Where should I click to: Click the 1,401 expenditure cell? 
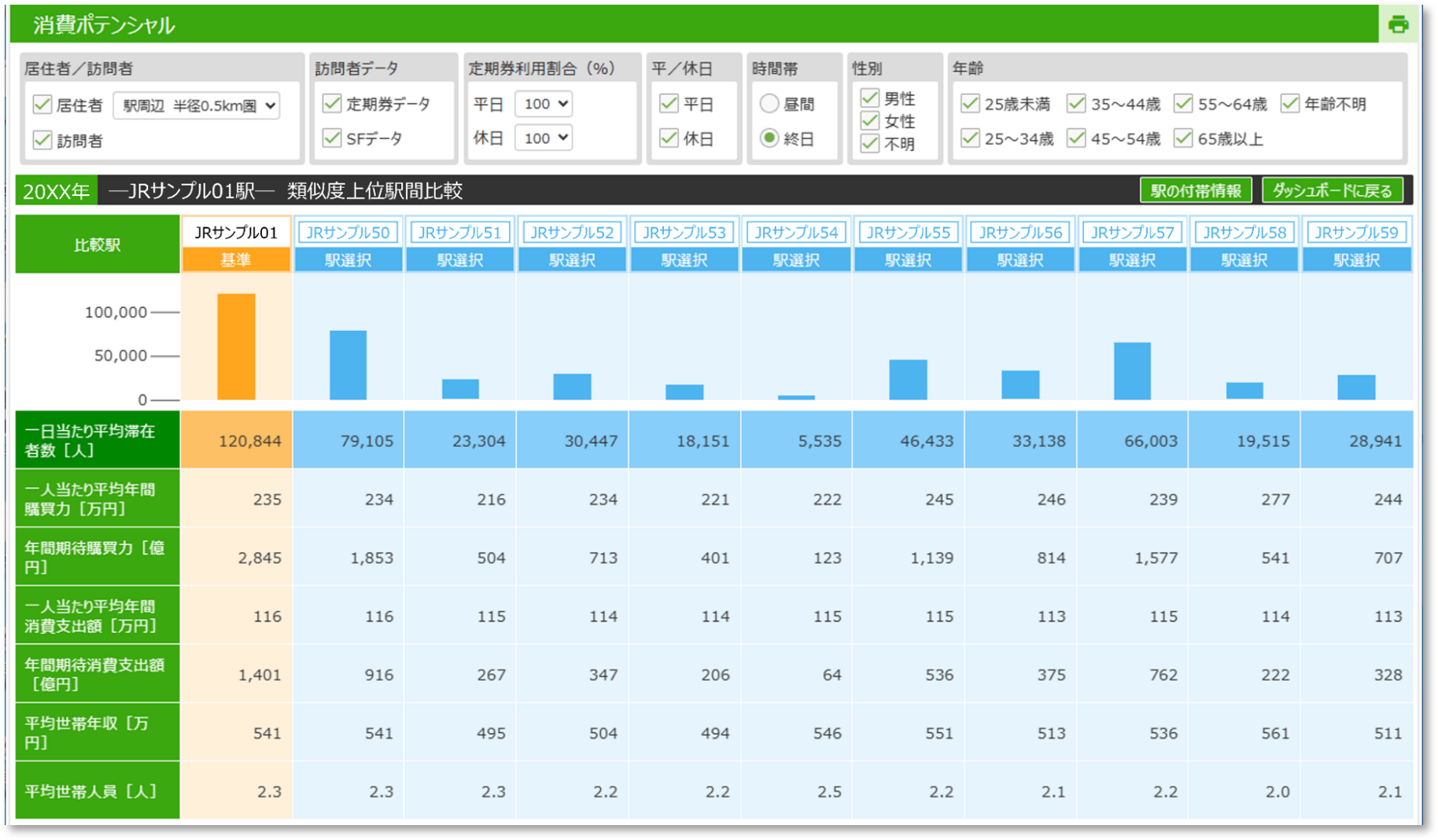click(236, 674)
